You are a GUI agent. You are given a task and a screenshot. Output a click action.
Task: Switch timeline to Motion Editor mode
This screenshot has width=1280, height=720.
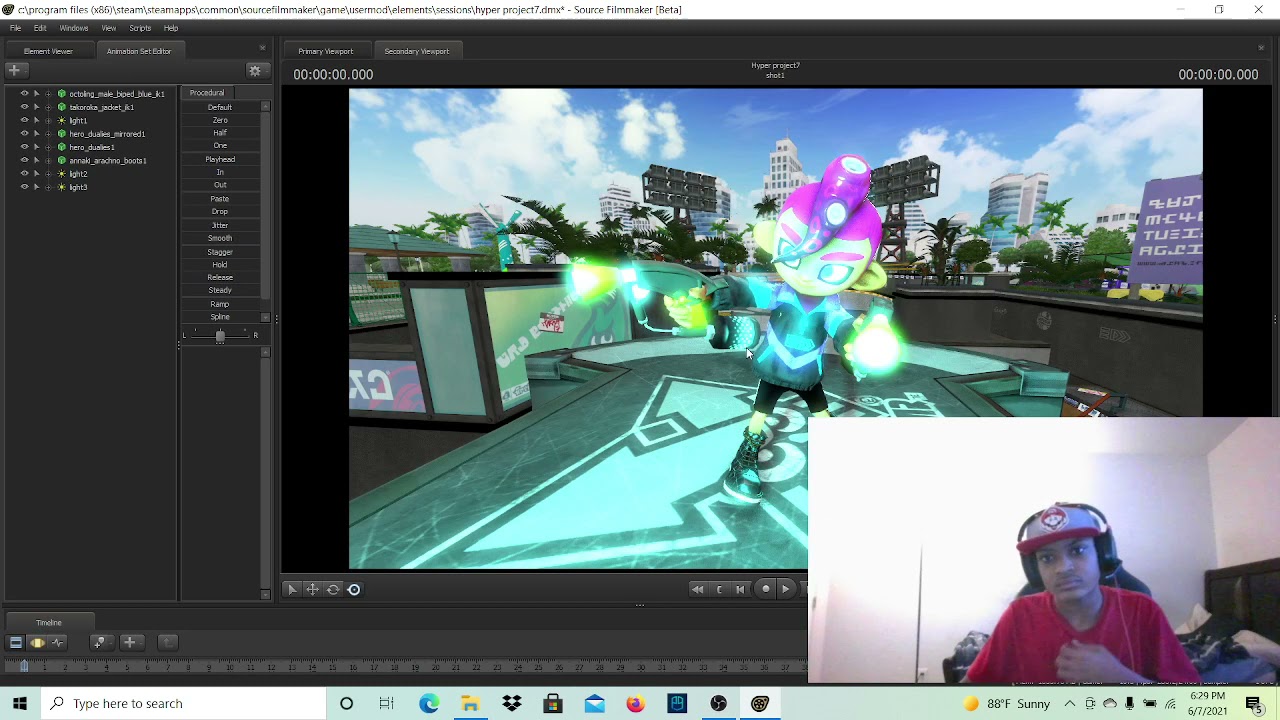(37, 643)
